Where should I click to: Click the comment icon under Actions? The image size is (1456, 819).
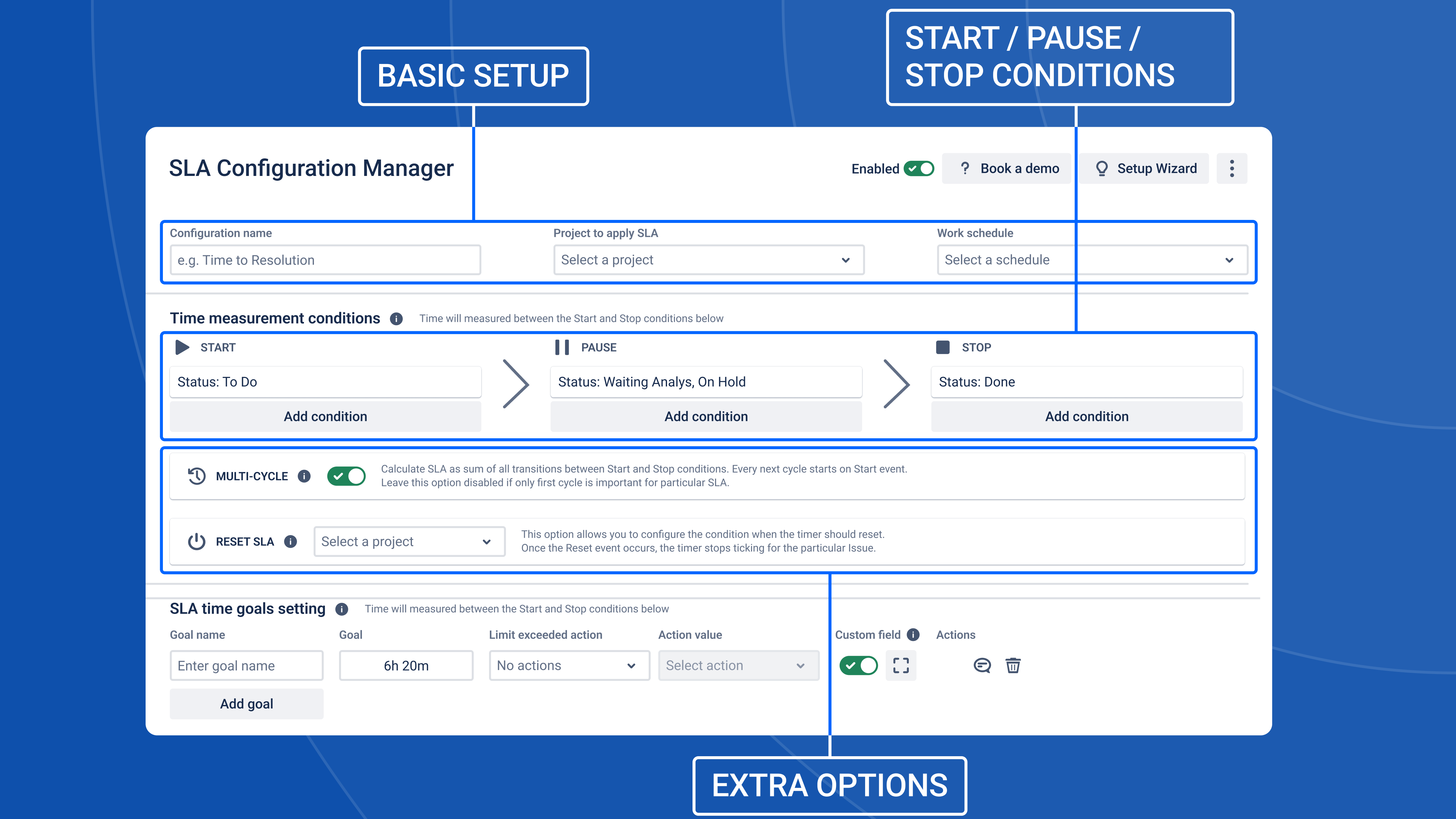[982, 665]
